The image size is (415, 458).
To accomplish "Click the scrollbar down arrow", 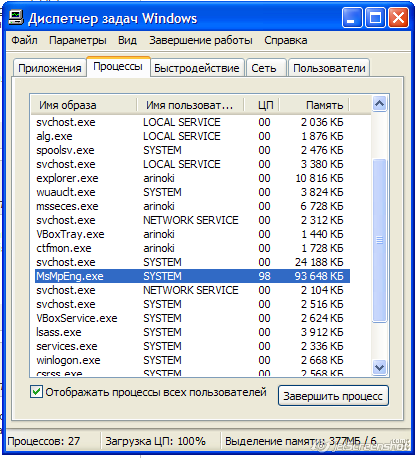I will (380, 367).
